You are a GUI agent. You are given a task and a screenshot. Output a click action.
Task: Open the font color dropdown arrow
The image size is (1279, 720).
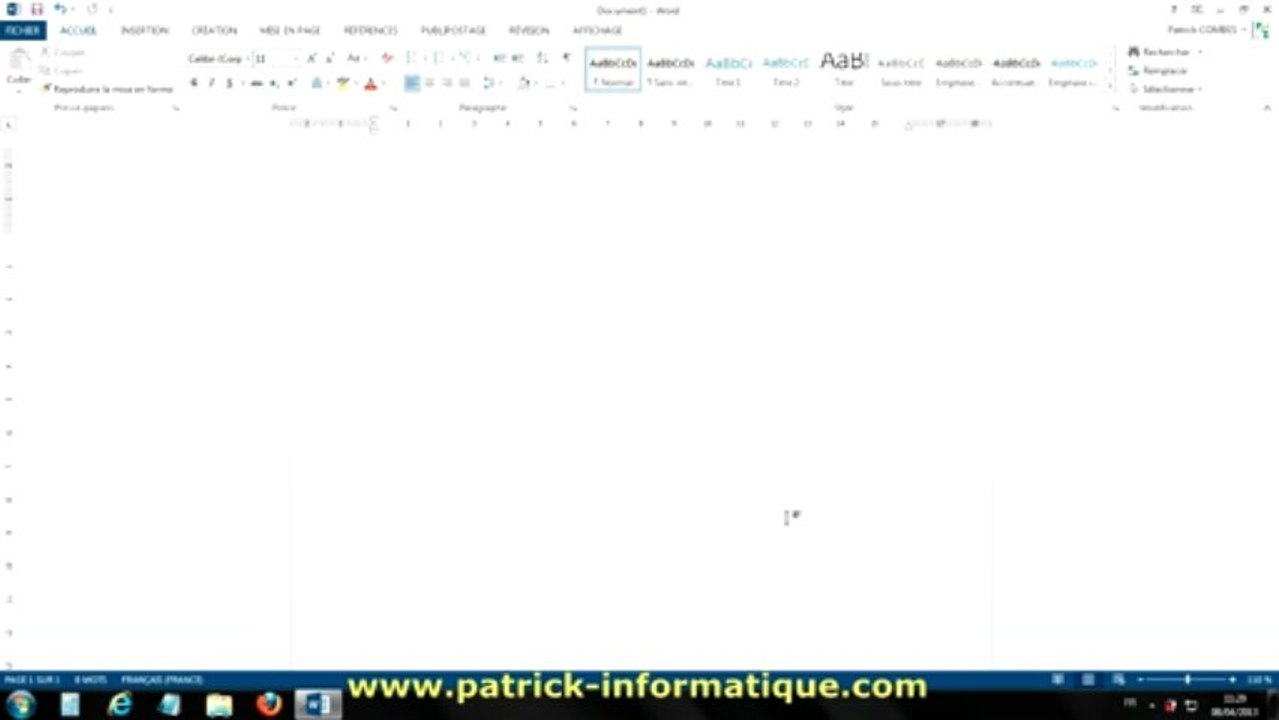coord(383,83)
